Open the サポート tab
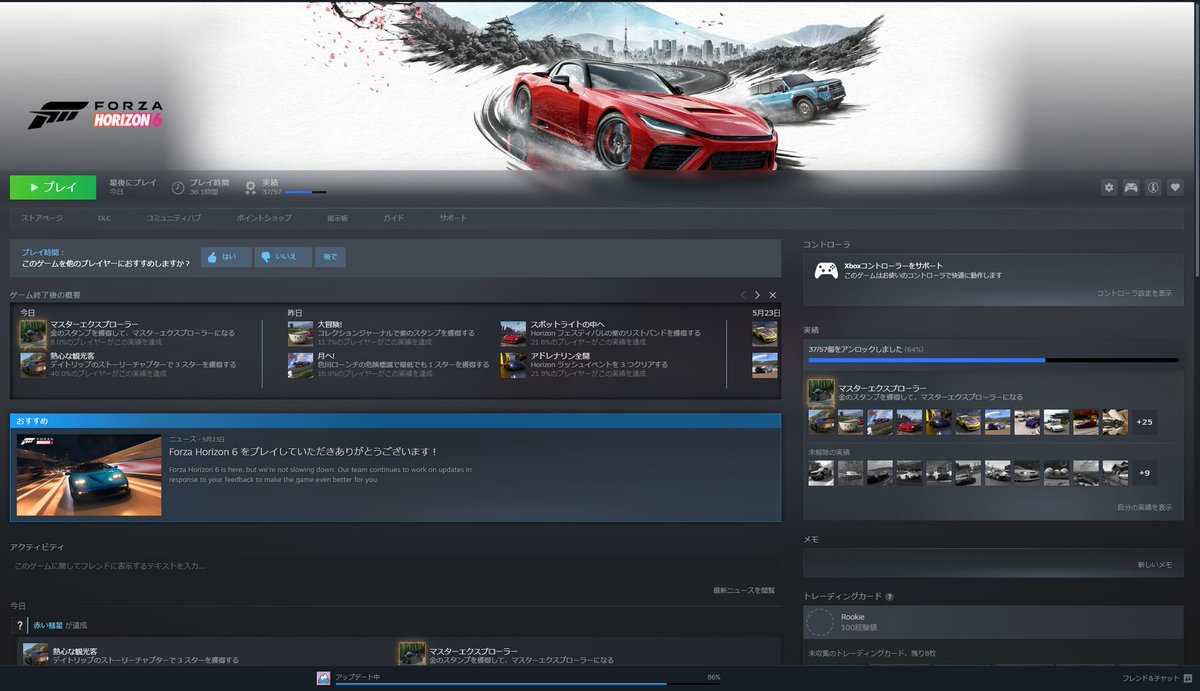 453,218
